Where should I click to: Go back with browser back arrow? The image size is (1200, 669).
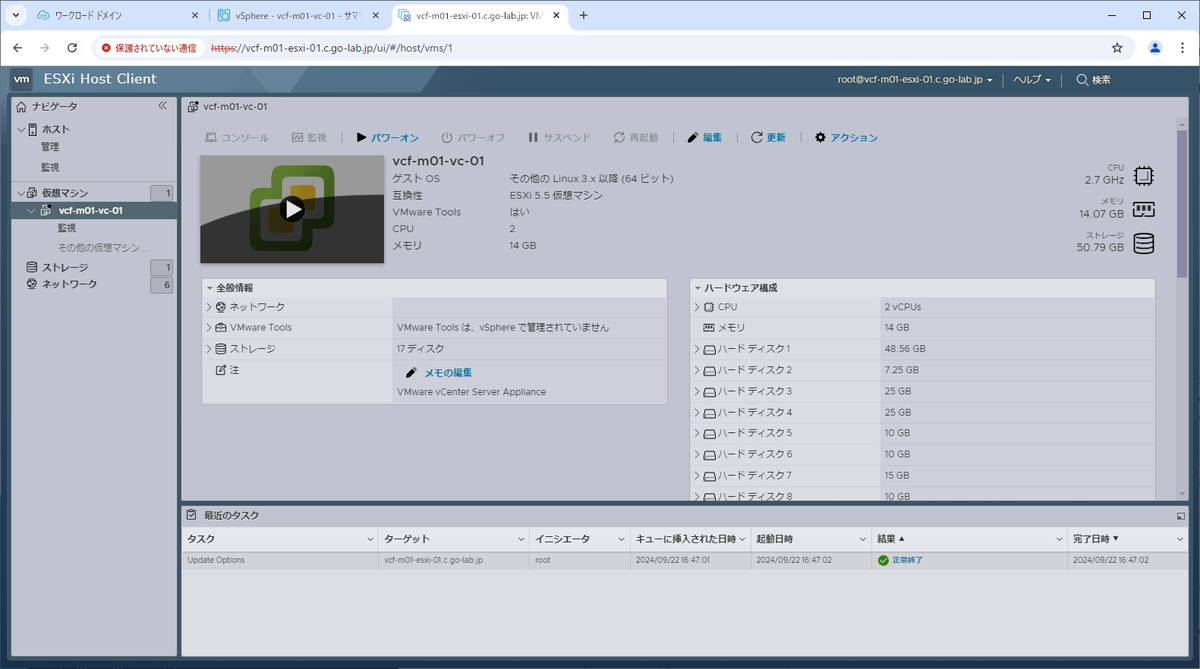17,47
